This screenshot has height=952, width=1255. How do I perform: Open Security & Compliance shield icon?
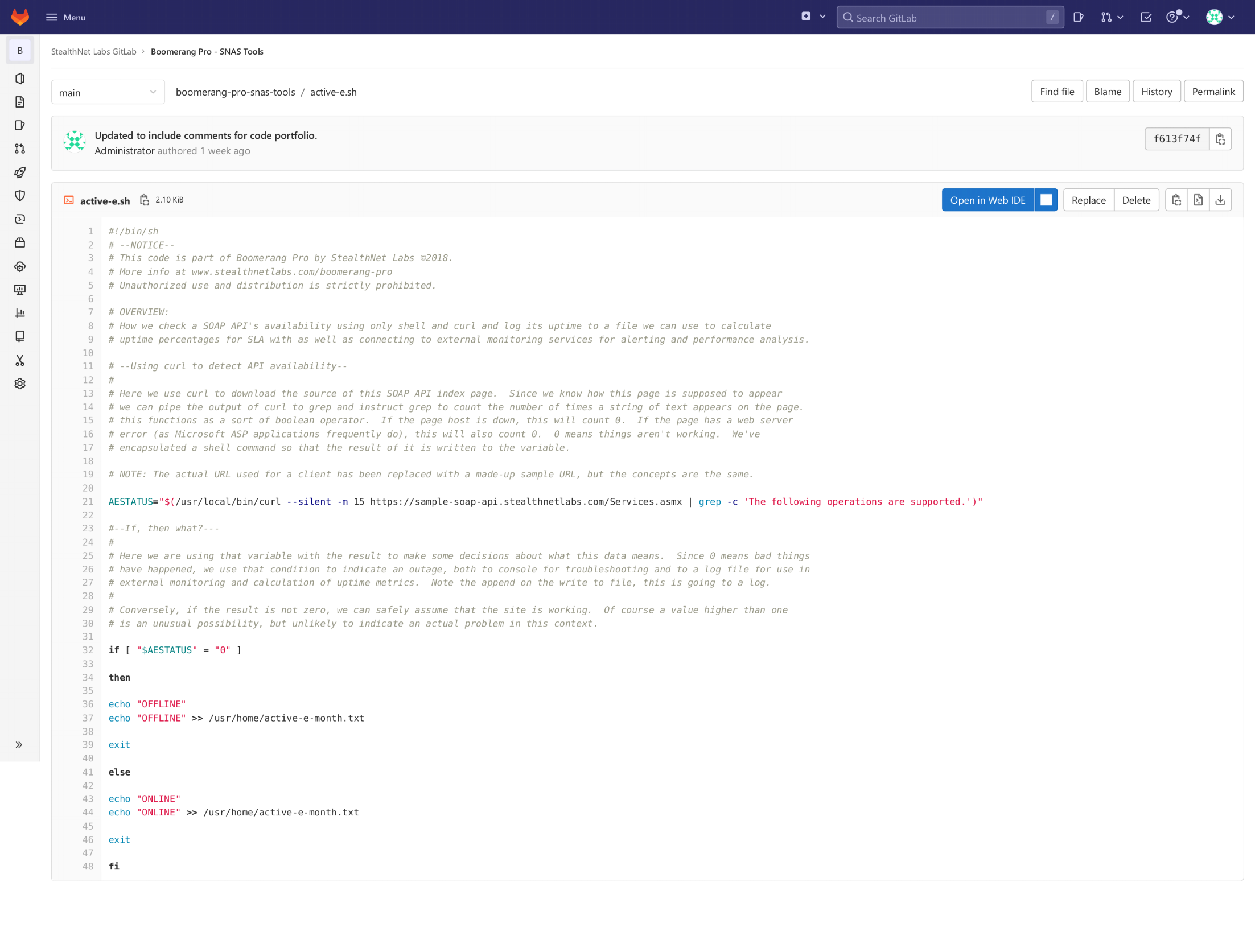[20, 196]
